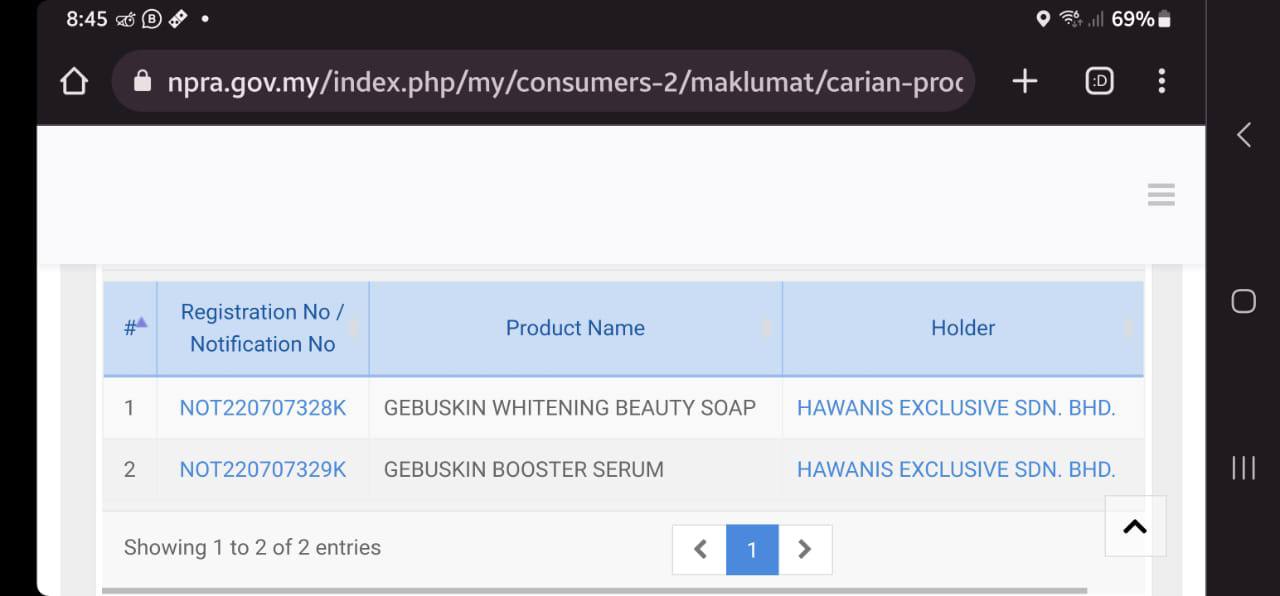
Task: Tap the scroll-to-top arrow button
Action: [x=1135, y=527]
